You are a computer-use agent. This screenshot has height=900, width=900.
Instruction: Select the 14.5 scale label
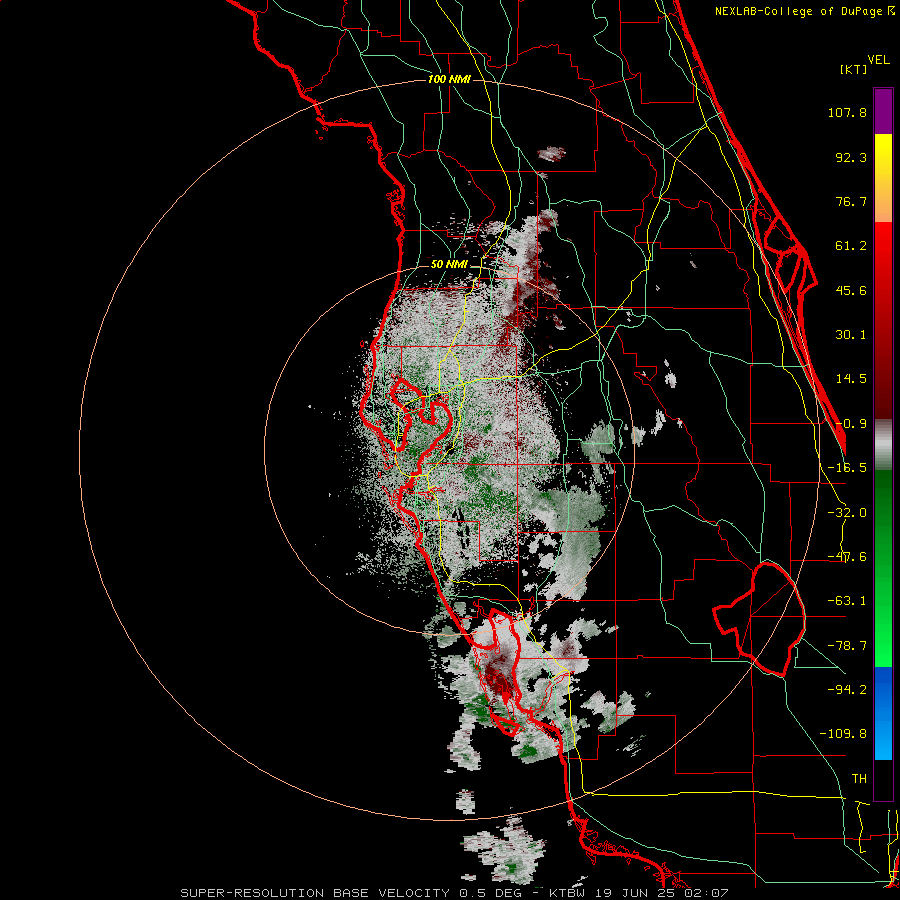pos(851,379)
